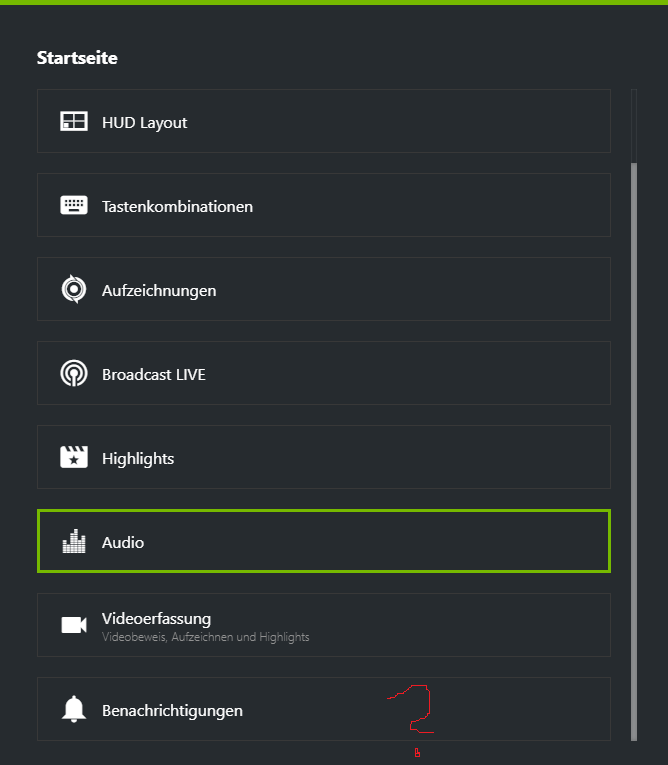The width and height of the screenshot is (668, 765).
Task: Click the Highlights clapperboard star icon
Action: tap(74, 457)
